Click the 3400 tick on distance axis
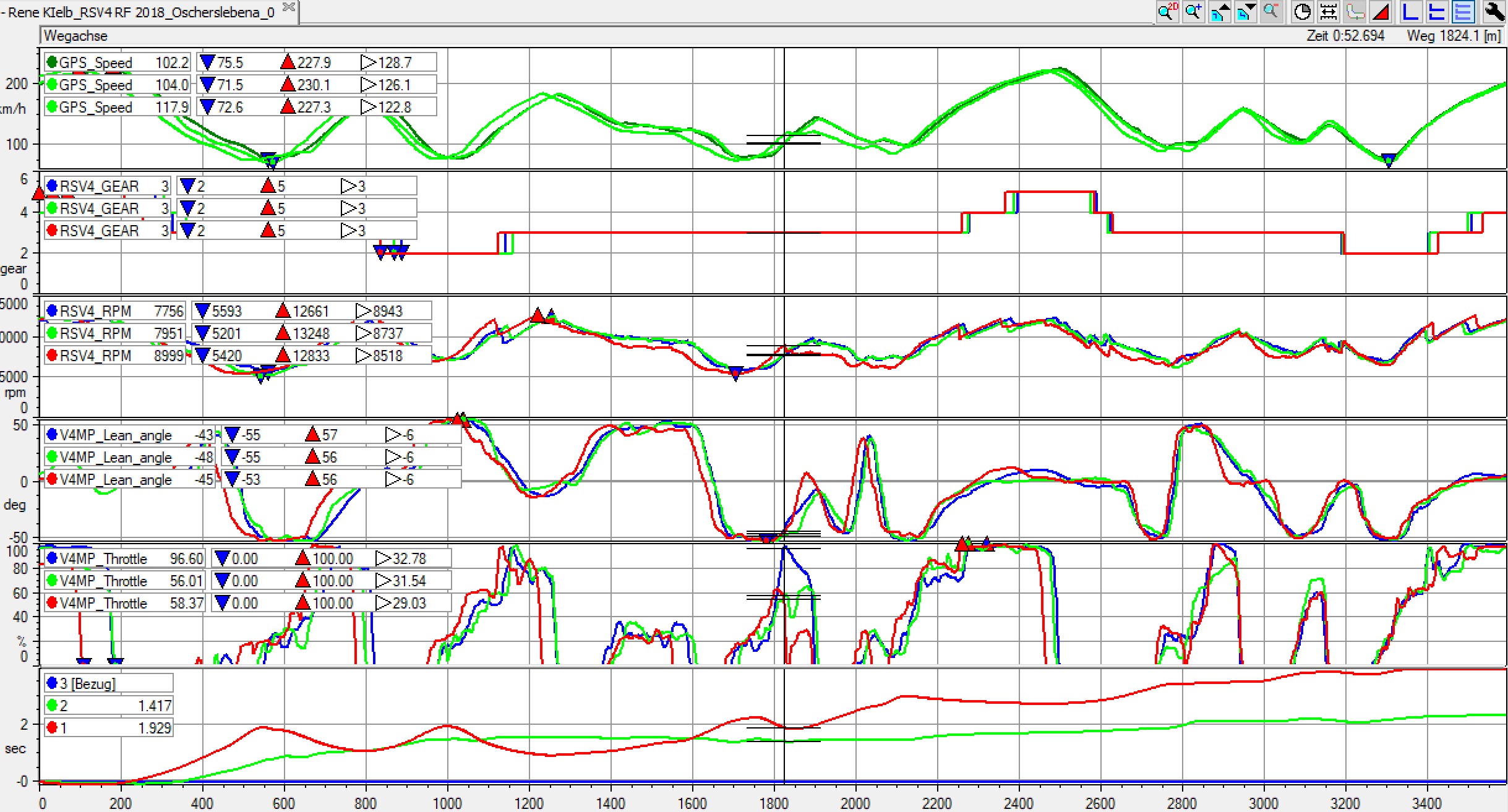This screenshot has height=812, width=1508. point(1427,803)
